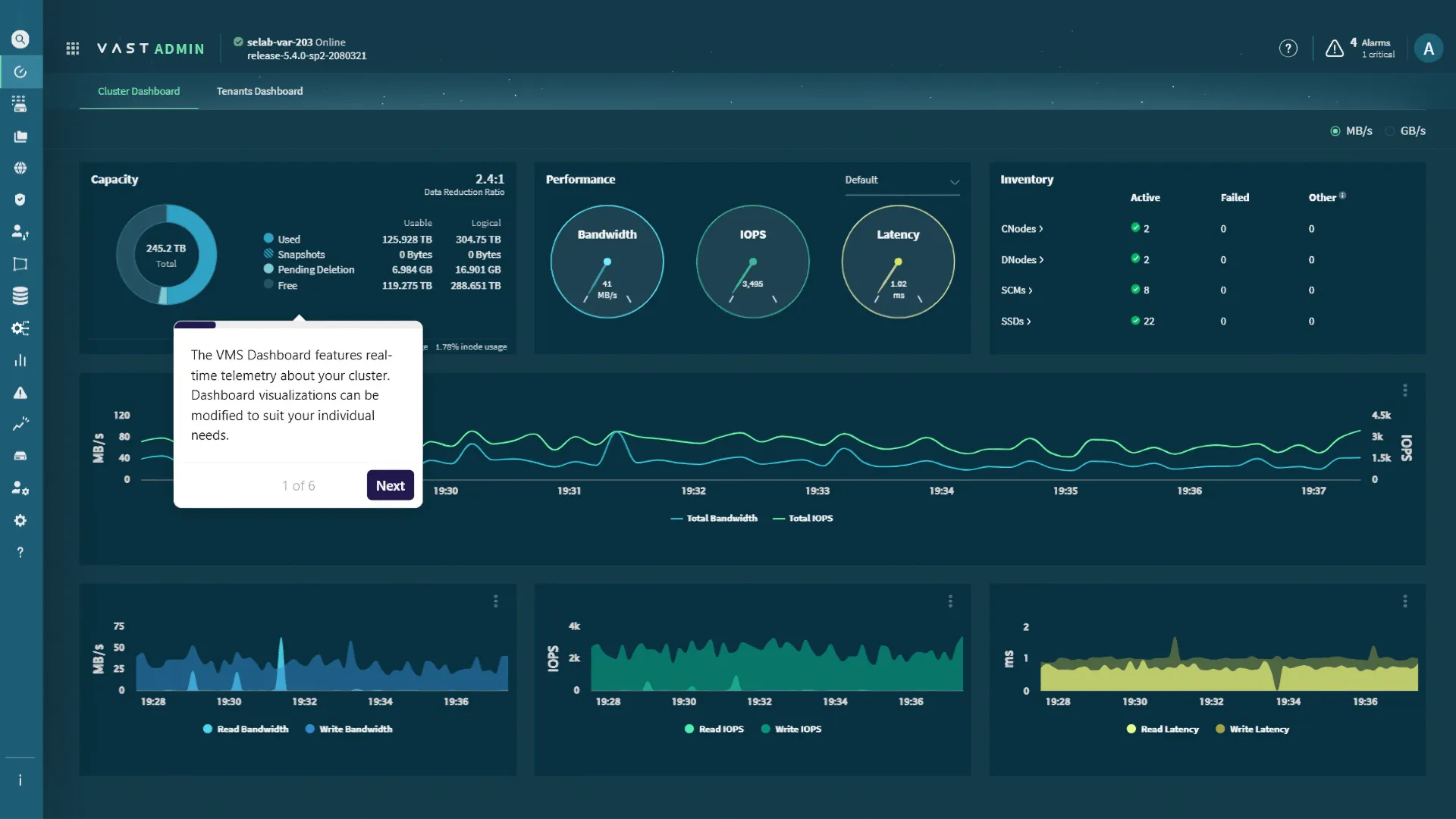Image resolution: width=1456 pixels, height=819 pixels.
Task: Open the apps grid beside VAST Admin
Action: click(x=72, y=47)
